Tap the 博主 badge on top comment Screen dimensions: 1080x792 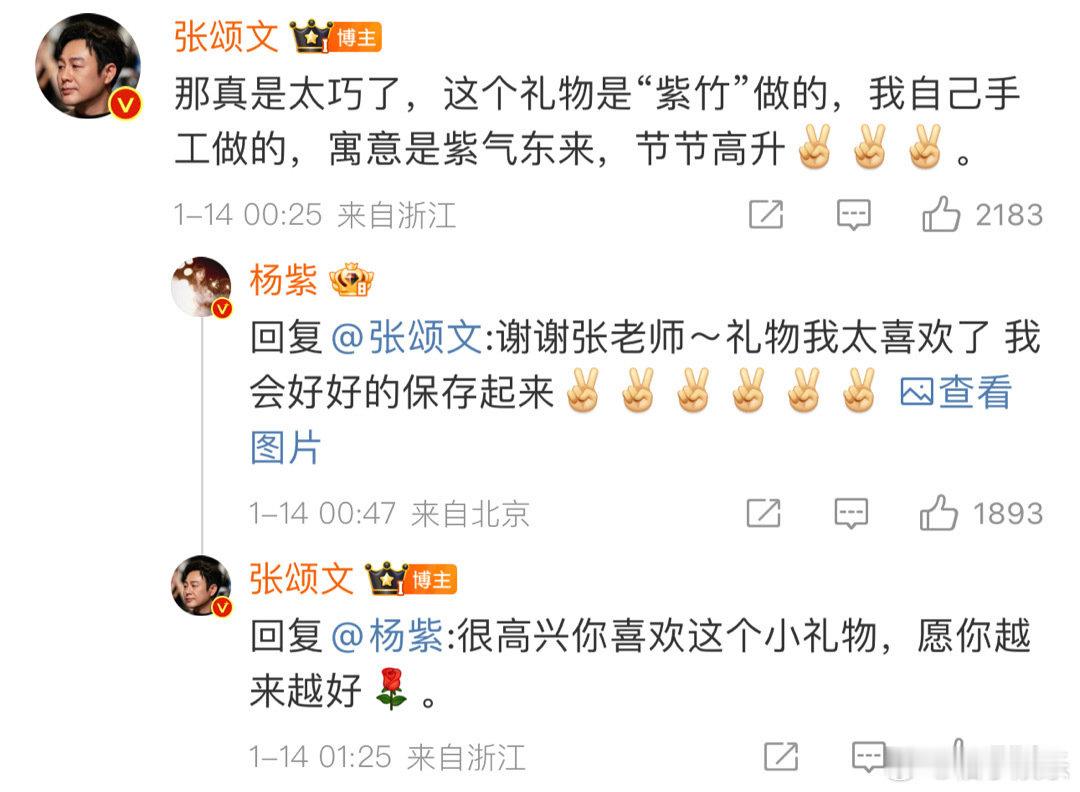[355, 37]
